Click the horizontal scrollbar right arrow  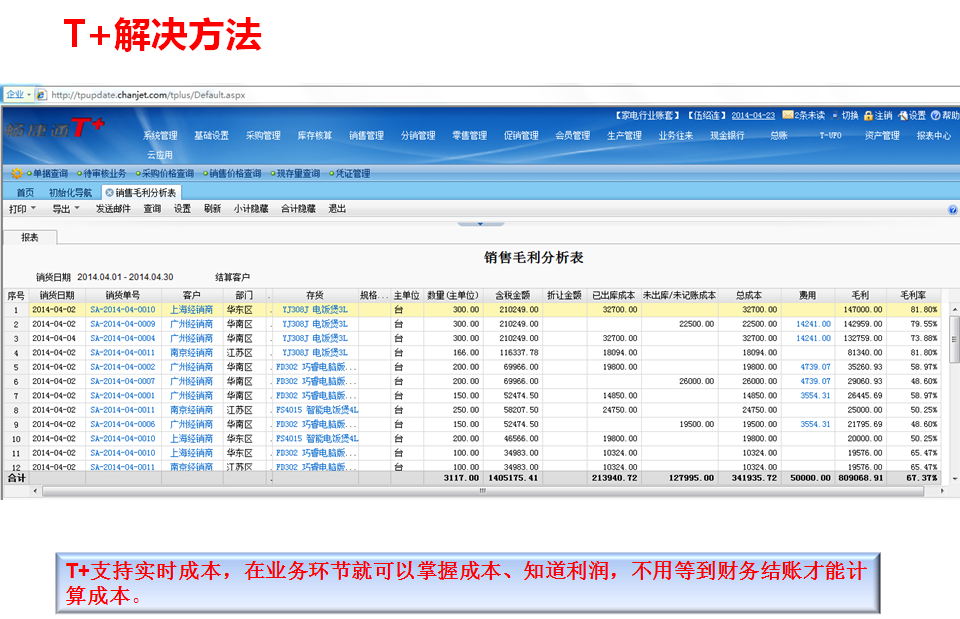[x=942, y=491]
